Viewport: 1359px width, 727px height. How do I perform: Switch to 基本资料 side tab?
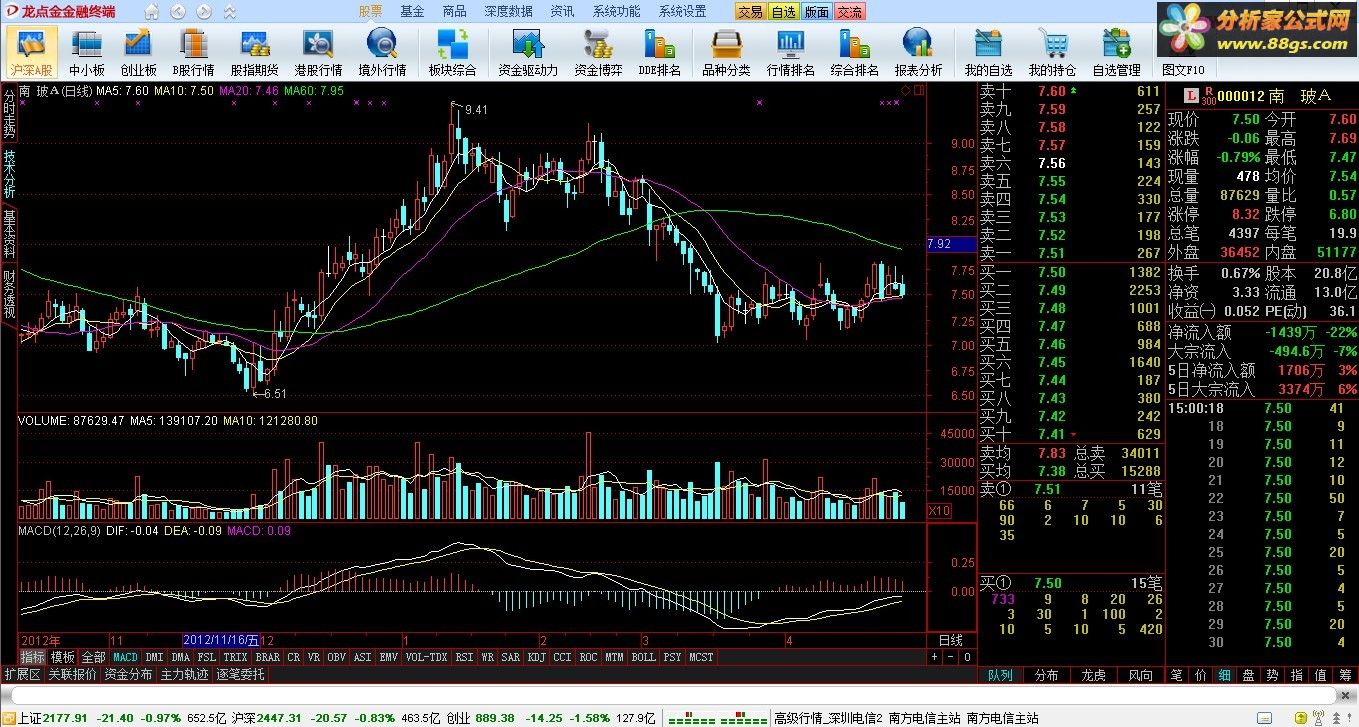point(9,235)
